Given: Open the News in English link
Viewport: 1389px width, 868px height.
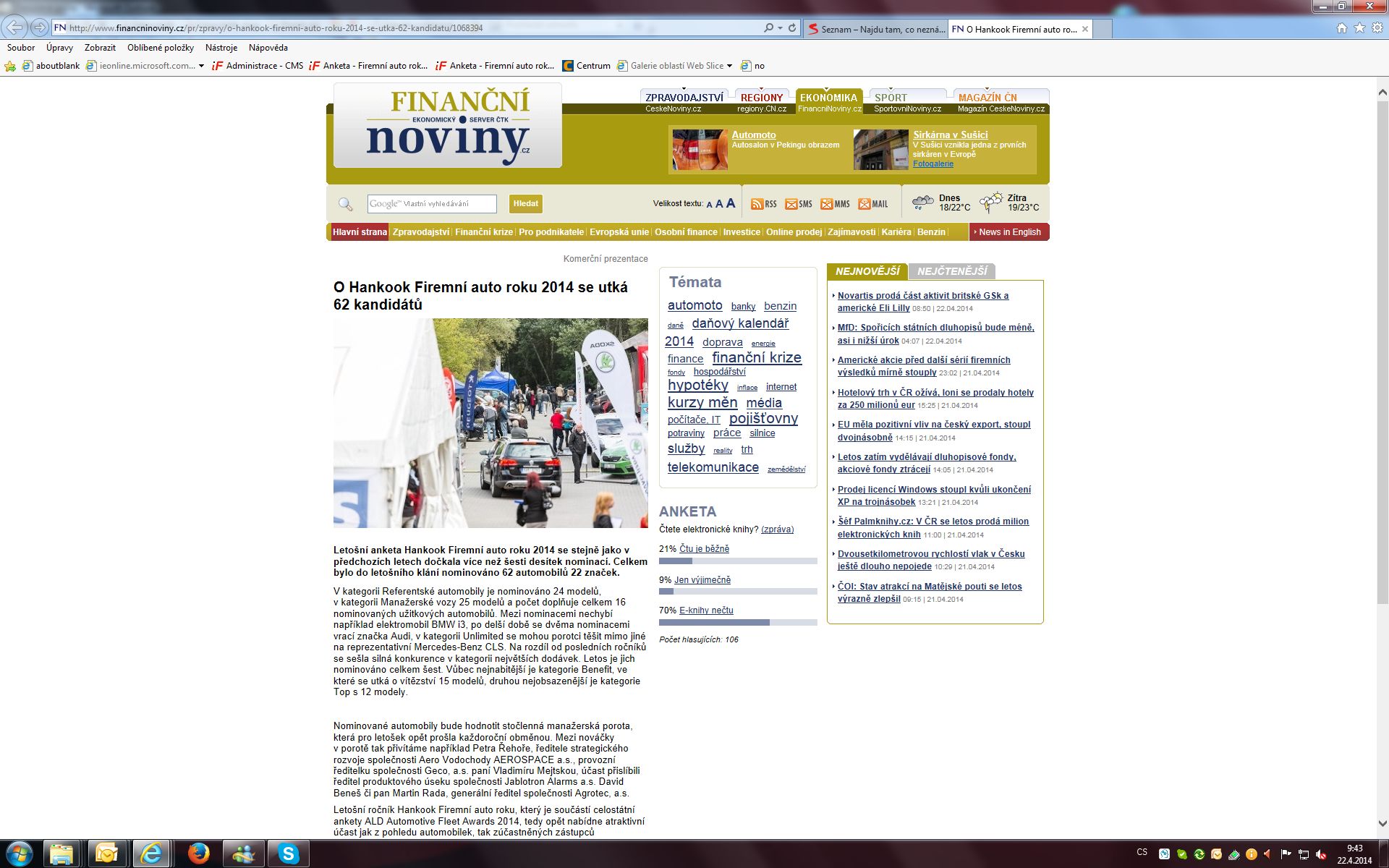Looking at the screenshot, I should pos(1009,232).
